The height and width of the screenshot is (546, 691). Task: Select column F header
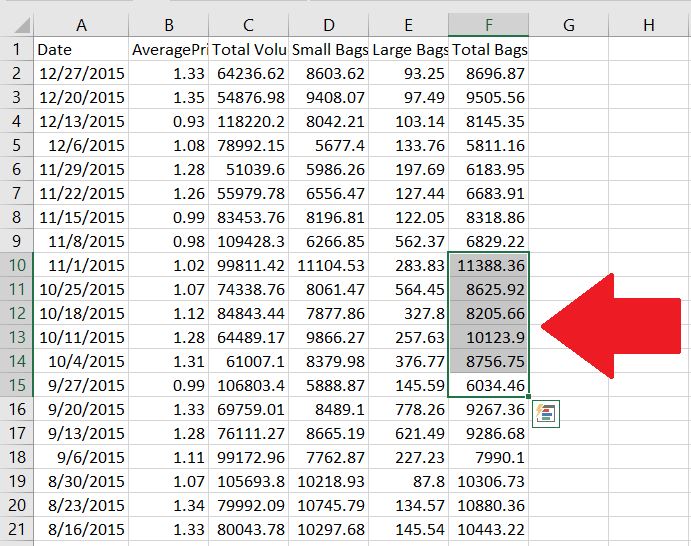pos(488,25)
